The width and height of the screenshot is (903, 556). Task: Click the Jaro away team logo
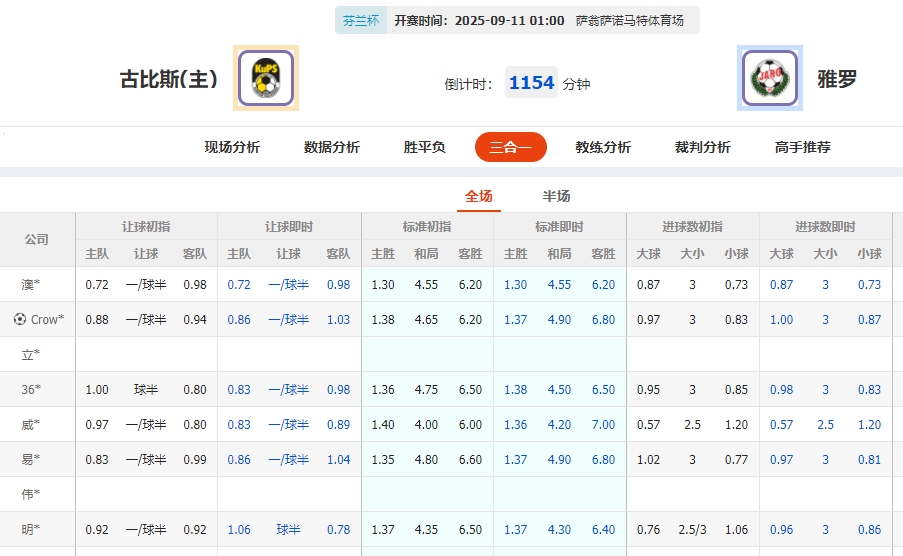pyautogui.click(x=770, y=78)
